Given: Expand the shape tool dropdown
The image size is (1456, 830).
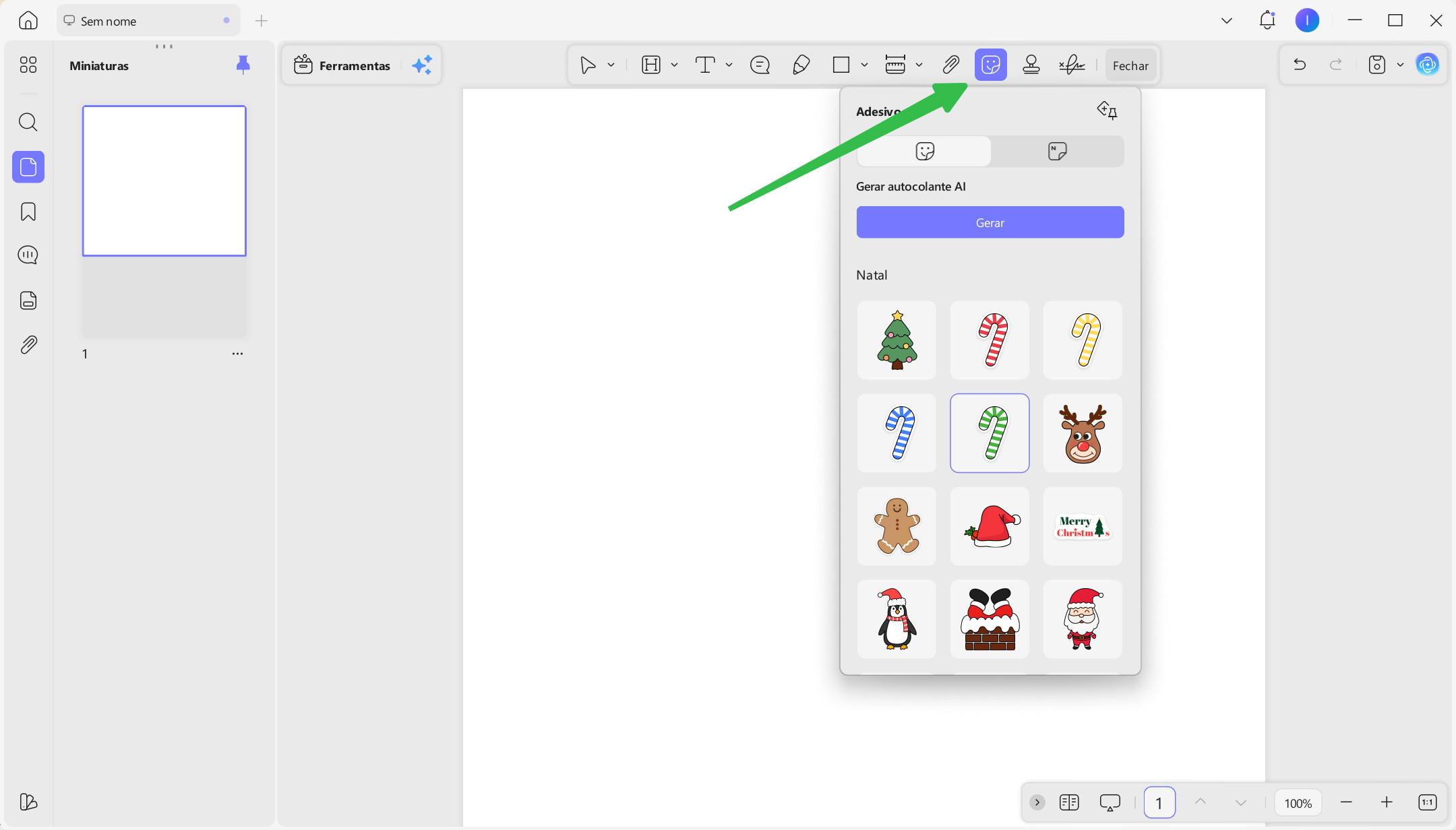Looking at the screenshot, I should 864,65.
